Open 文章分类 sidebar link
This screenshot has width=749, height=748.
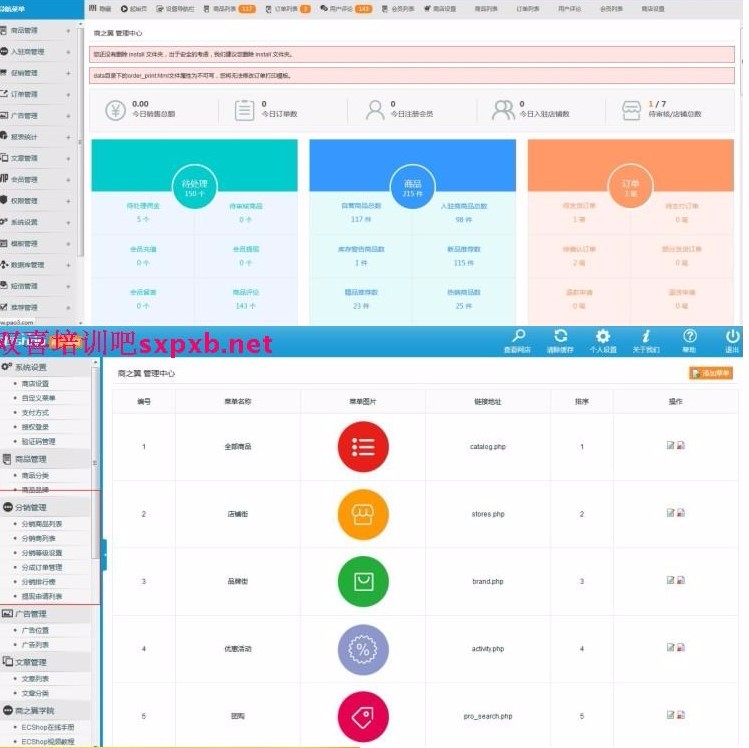pos(35,693)
